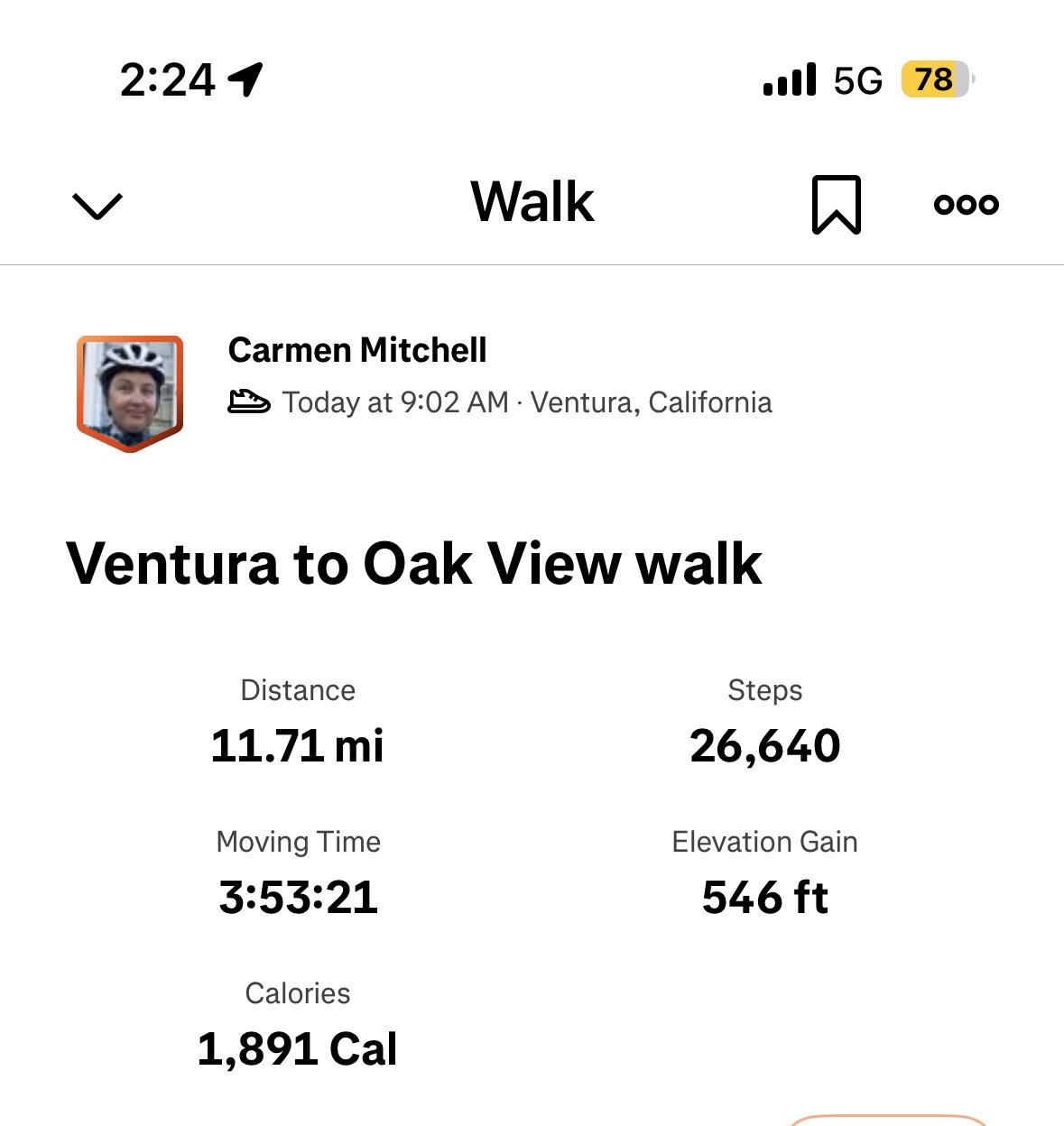Tap the Elevation Gain 546 ft stat
The image size is (1064, 1126).
tap(764, 897)
